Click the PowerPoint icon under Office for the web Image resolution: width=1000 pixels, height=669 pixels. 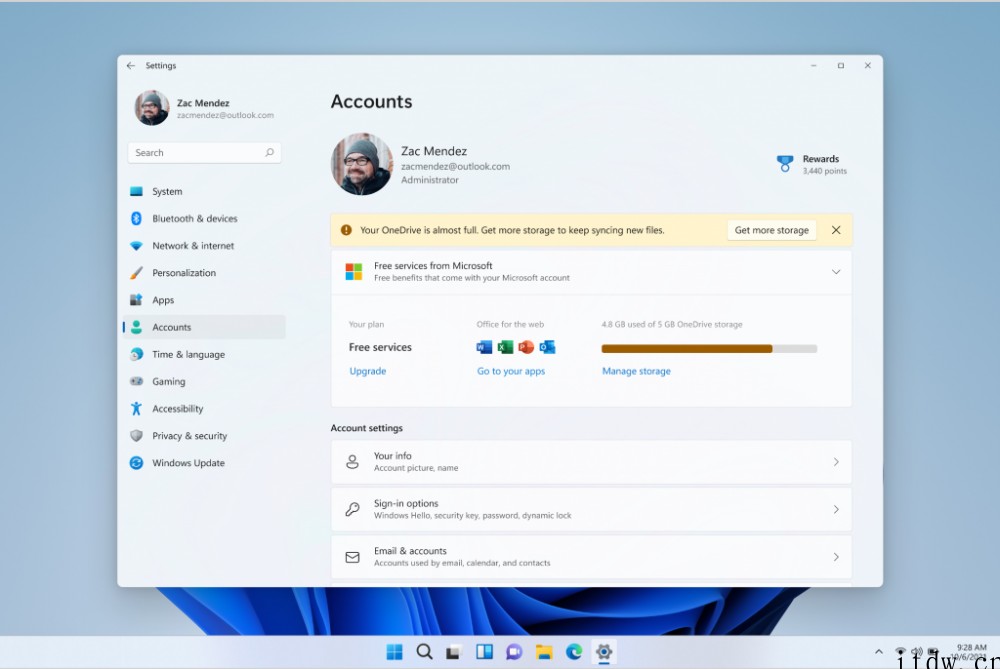pos(526,347)
